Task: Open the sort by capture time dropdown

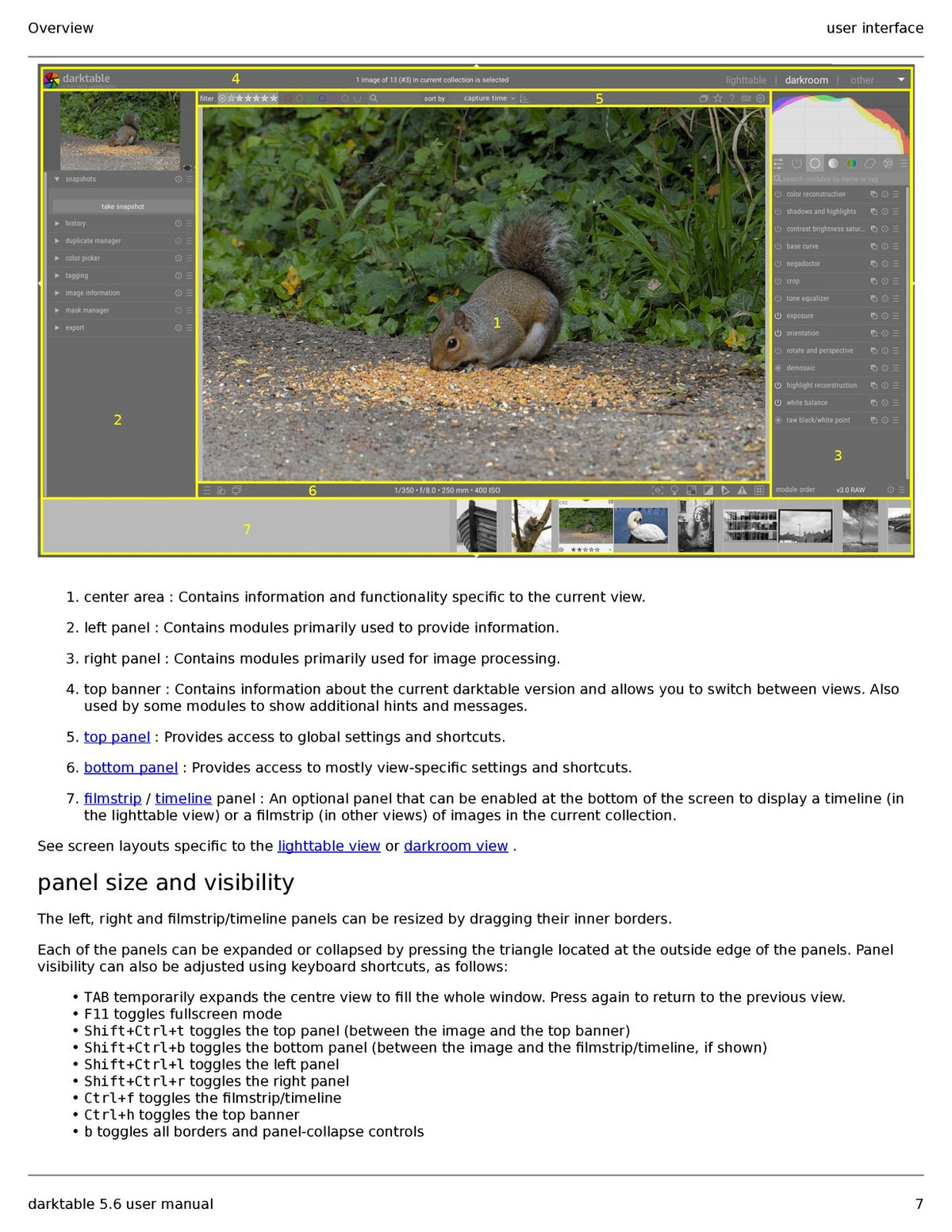Action: 489,98
